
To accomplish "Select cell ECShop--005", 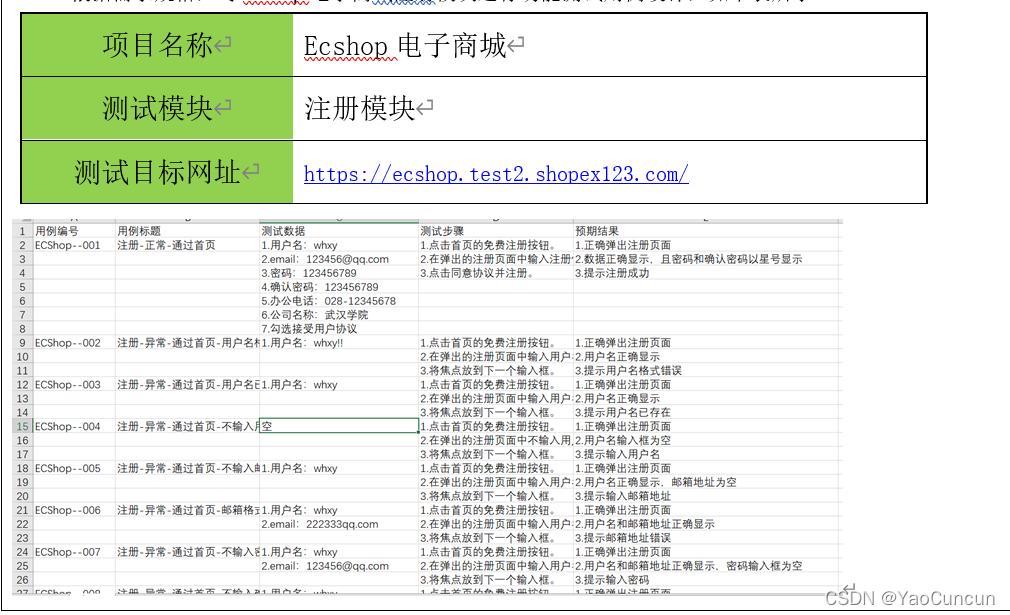I will tap(74, 468).
